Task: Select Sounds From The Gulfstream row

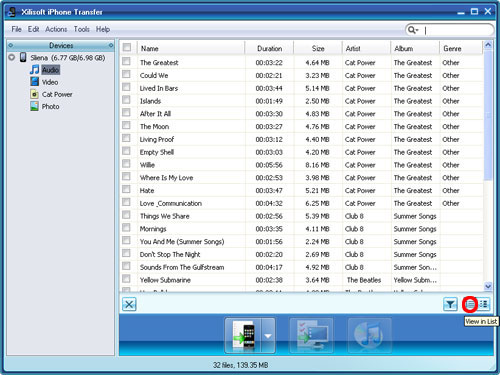Action: [x=302, y=267]
